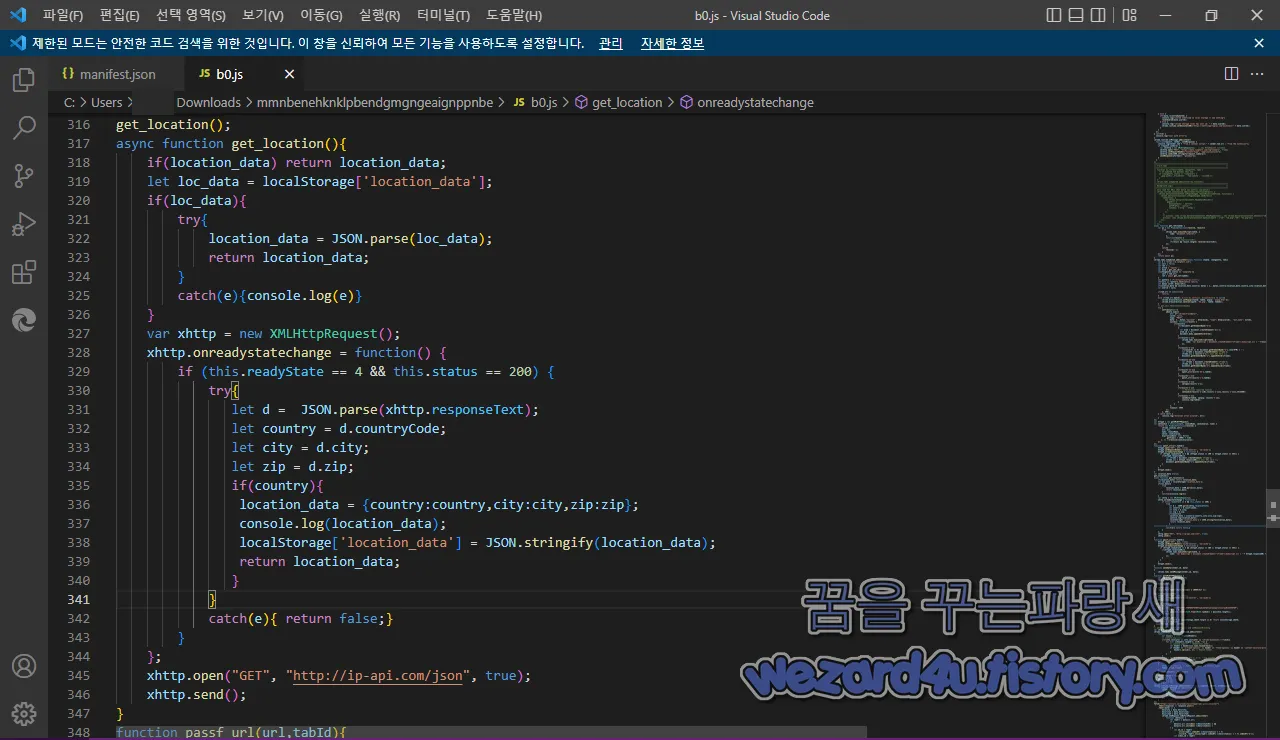Click the Users breadcrumb segment
Viewport: 1280px width, 740px height.
(106, 102)
